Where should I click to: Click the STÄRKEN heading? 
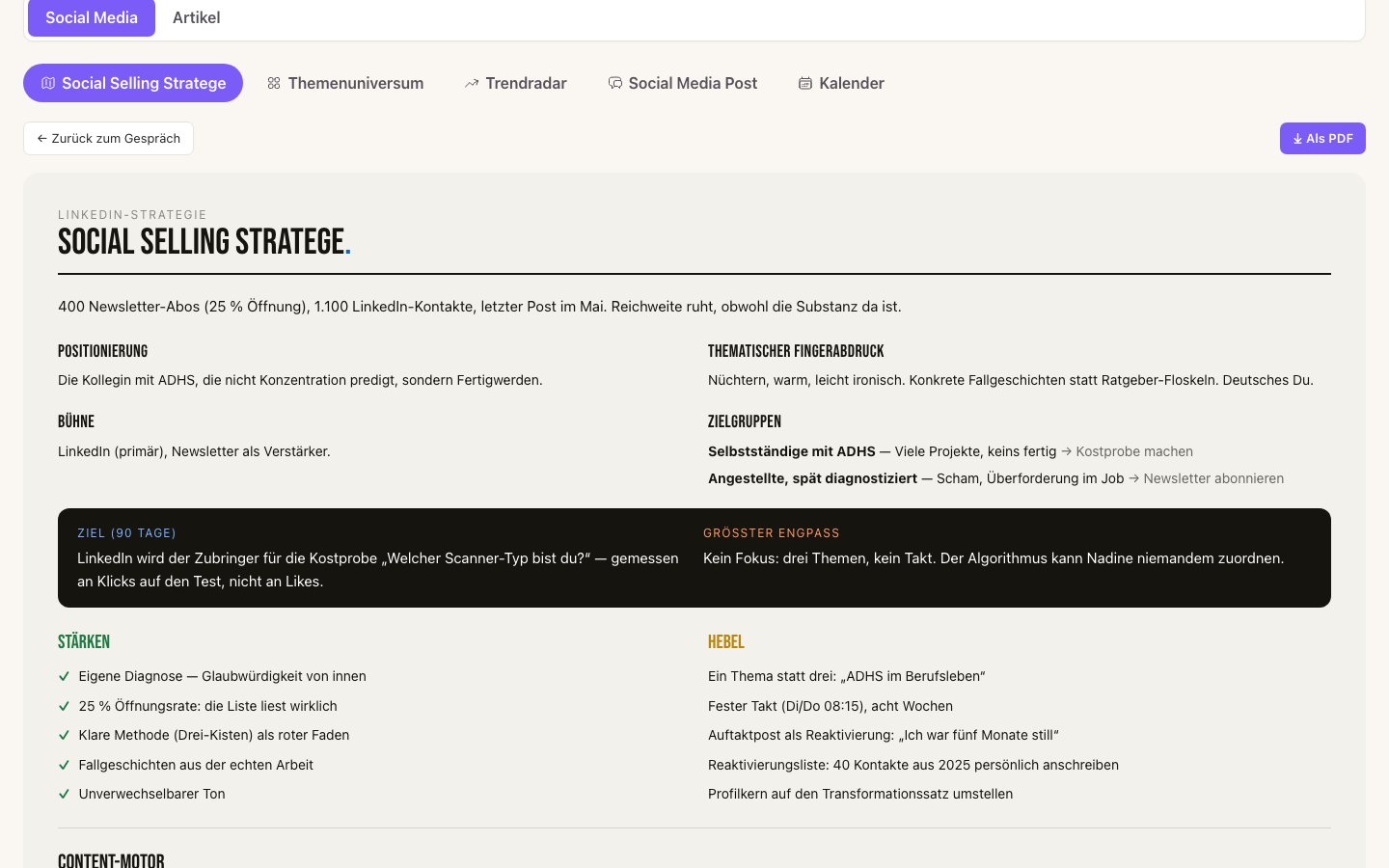pos(84,642)
